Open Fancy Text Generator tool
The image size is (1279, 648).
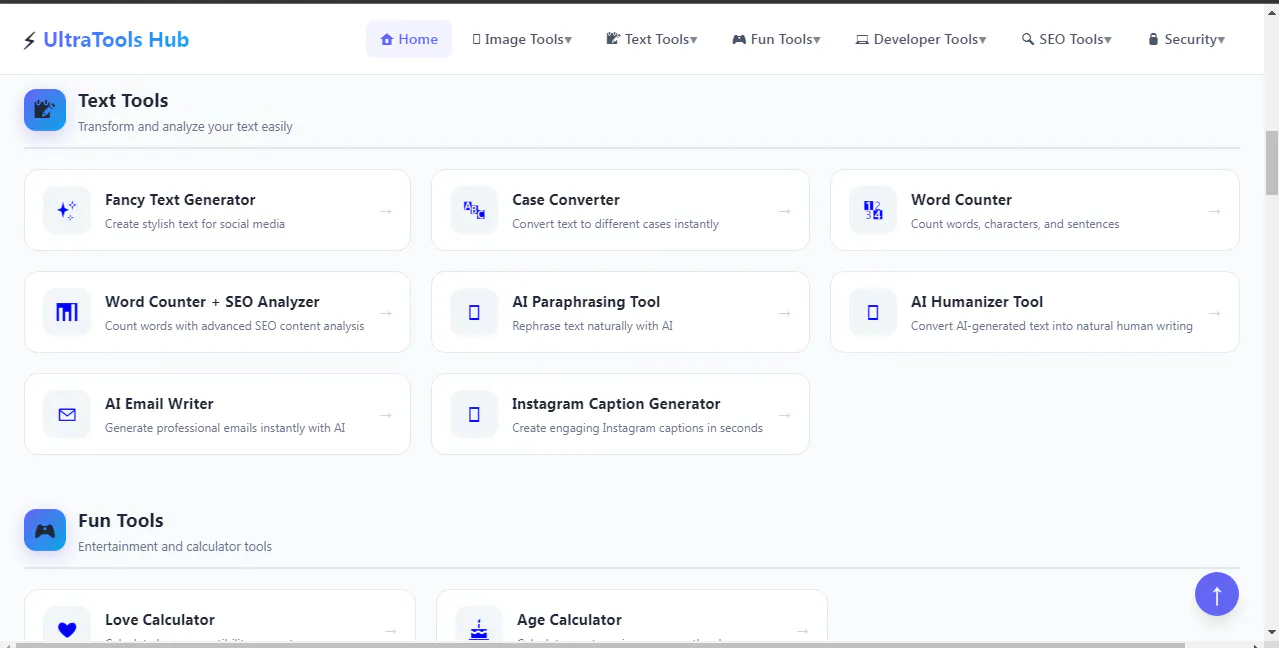click(217, 210)
